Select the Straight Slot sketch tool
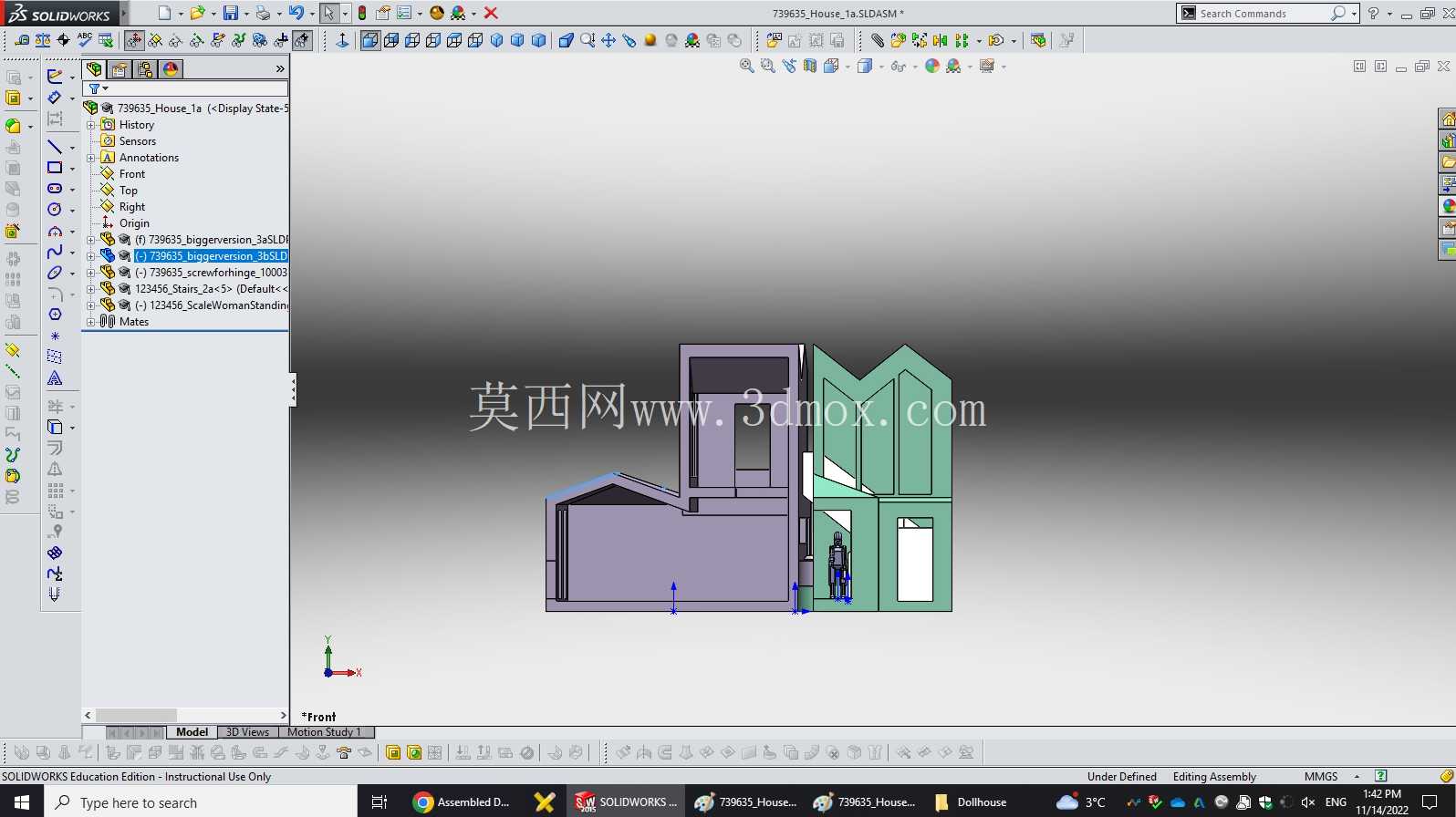This screenshot has height=817, width=1456. coord(55,189)
